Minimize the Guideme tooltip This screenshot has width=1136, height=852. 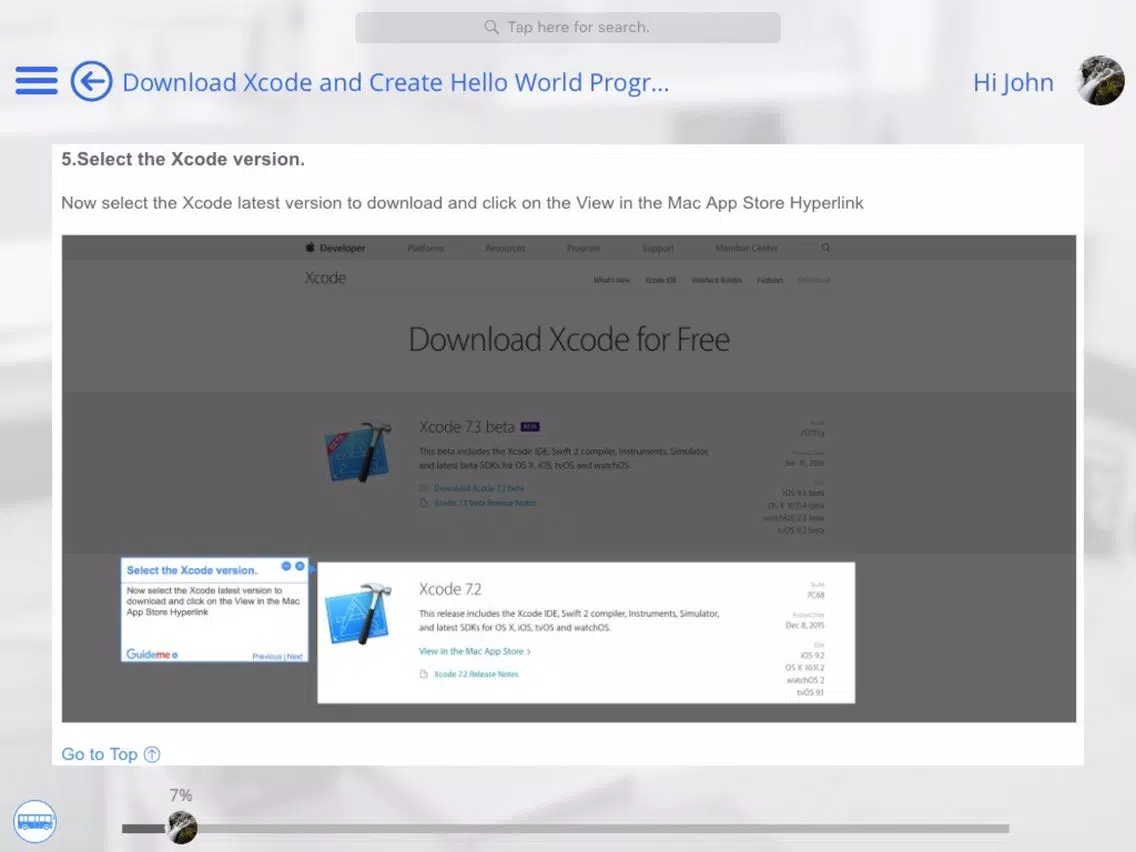[286, 566]
